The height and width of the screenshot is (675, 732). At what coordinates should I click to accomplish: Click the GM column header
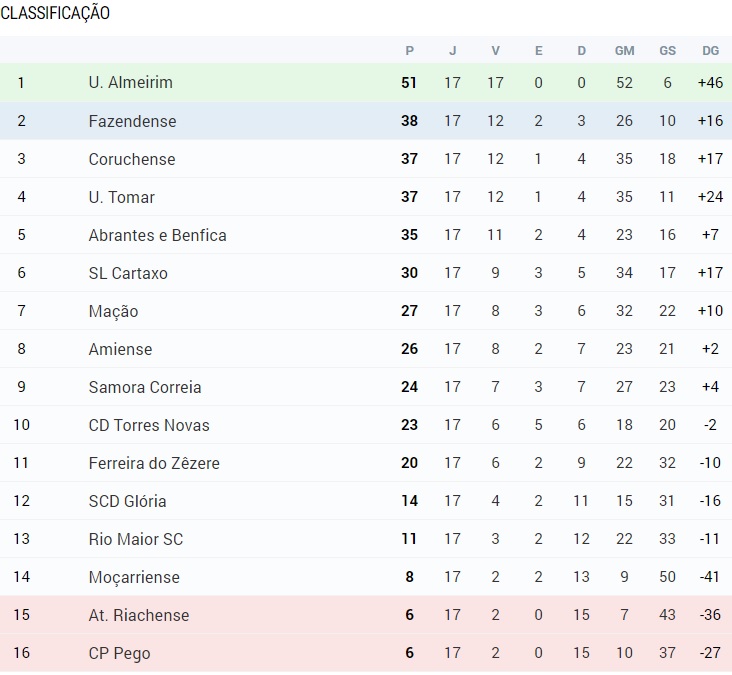(x=624, y=50)
